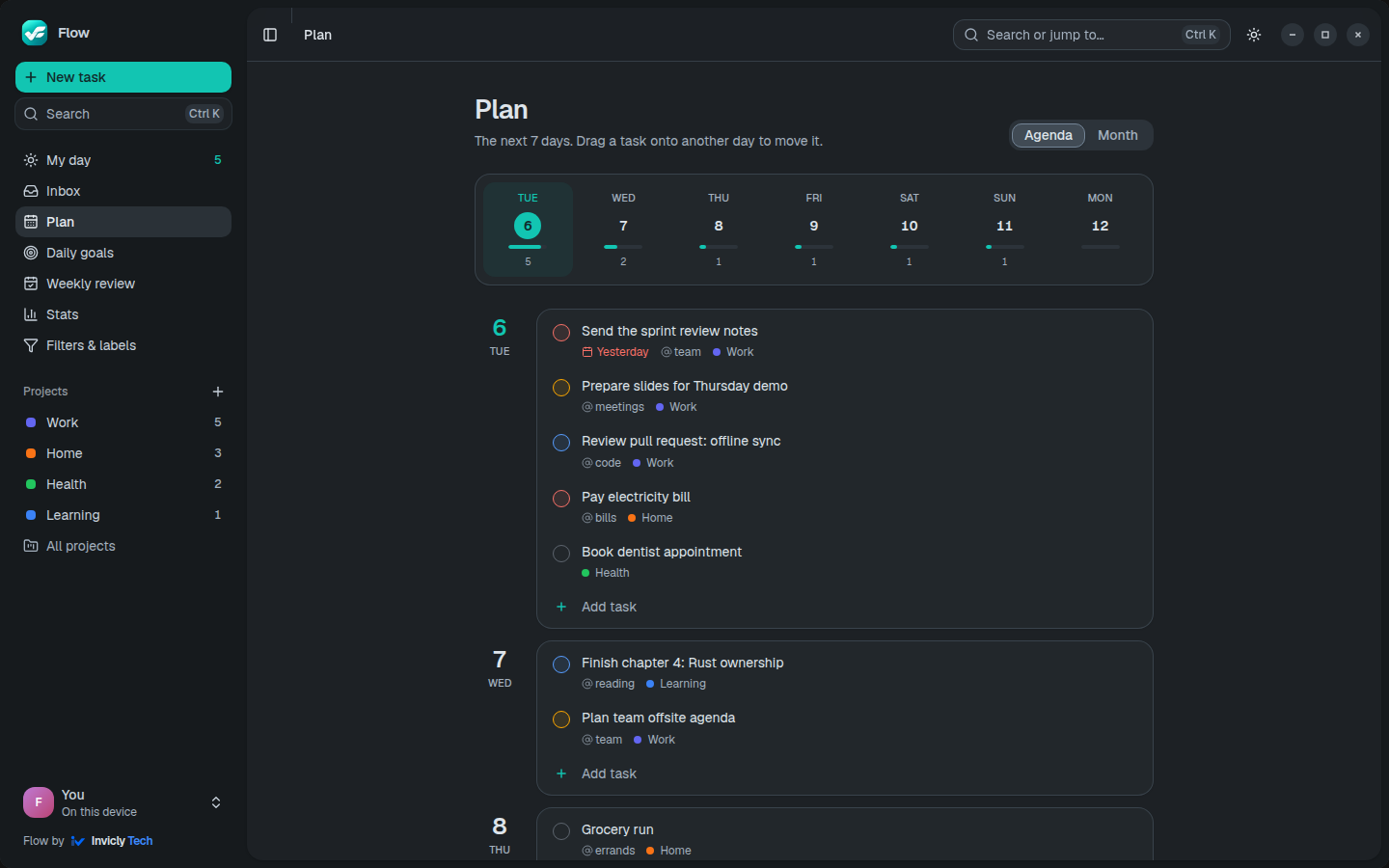Image resolution: width=1389 pixels, height=868 pixels.
Task: Open task Pay electricity bill
Action: 636,497
